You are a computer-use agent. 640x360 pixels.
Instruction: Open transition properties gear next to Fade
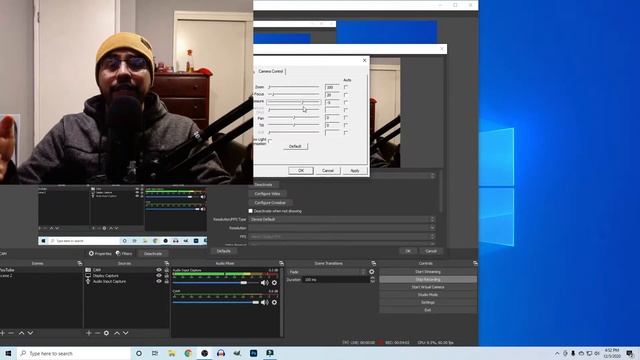(371, 272)
